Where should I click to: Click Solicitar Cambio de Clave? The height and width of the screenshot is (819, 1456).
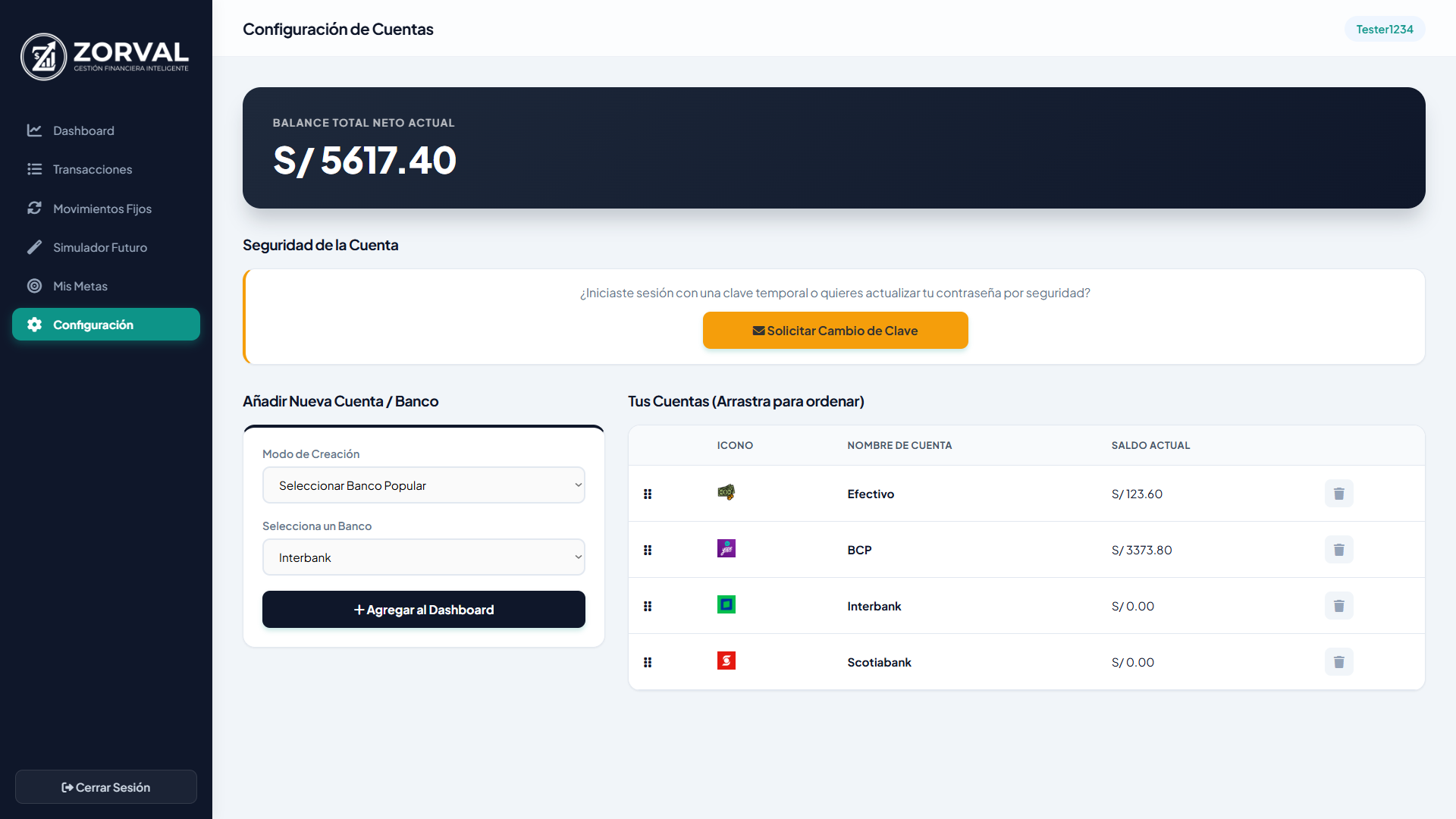point(835,330)
